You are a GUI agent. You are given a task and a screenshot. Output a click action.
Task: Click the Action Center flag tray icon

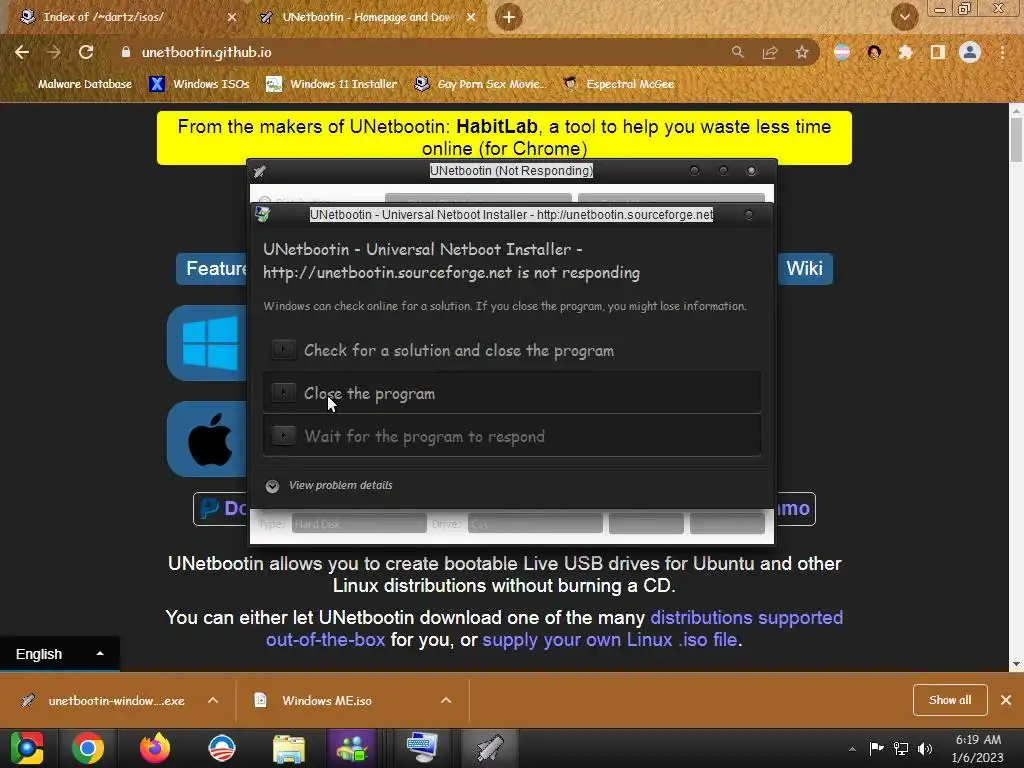pyautogui.click(x=876, y=749)
